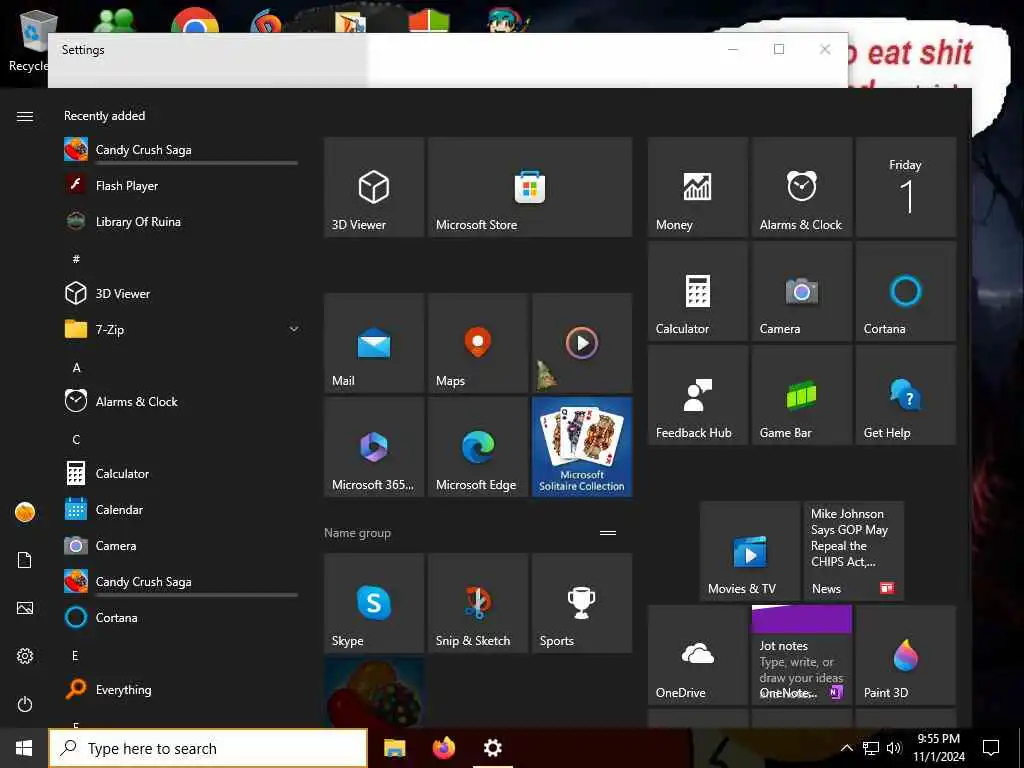Open the 3D Viewer tile
Viewport: 1024px width, 768px height.
[x=374, y=187]
